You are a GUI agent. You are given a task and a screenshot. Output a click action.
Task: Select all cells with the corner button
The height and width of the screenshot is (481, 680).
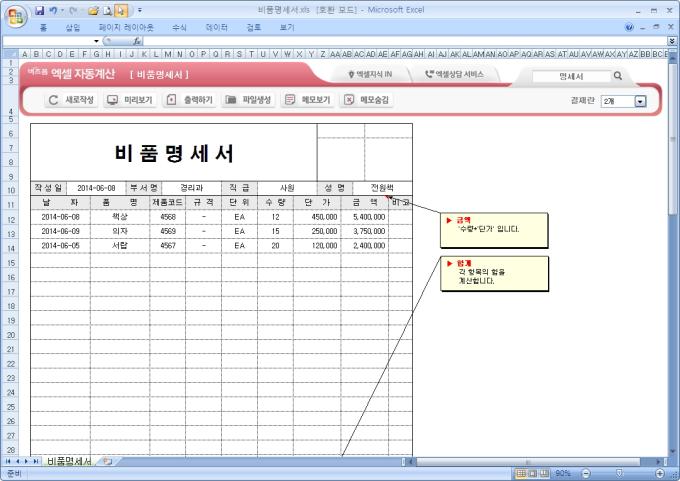pos(11,54)
